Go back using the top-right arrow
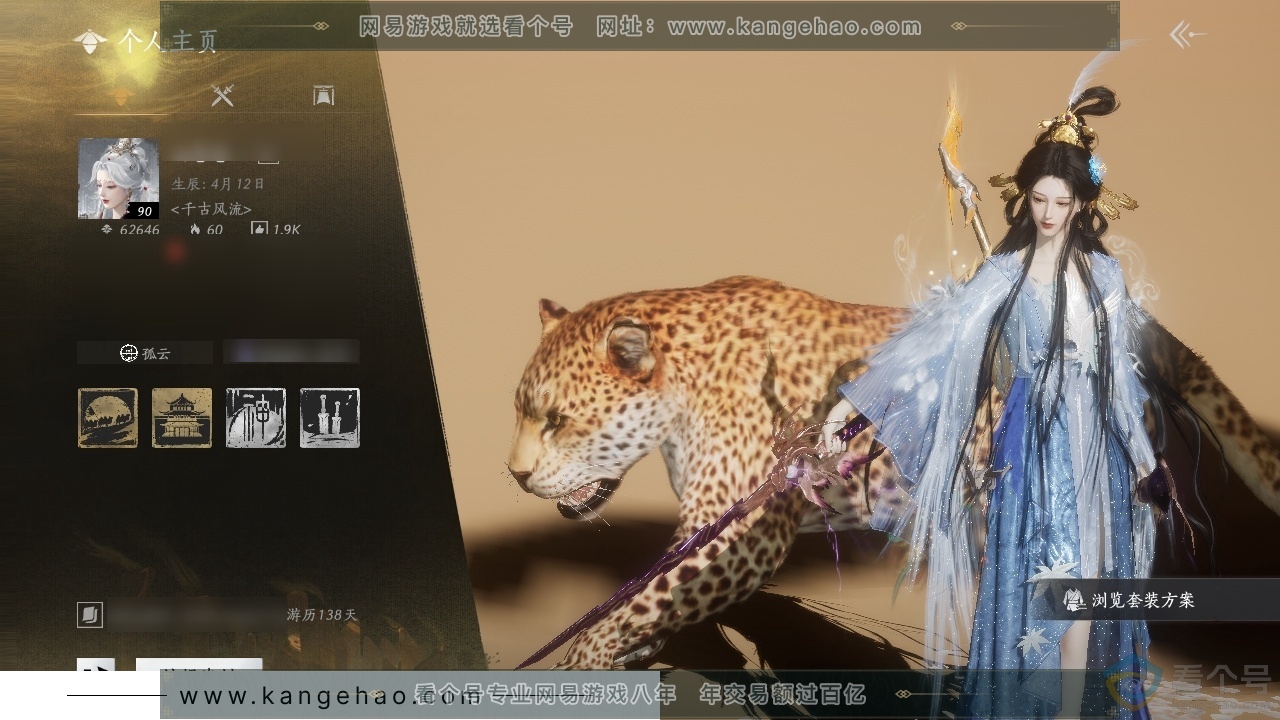This screenshot has height=720, width=1280. (1188, 36)
